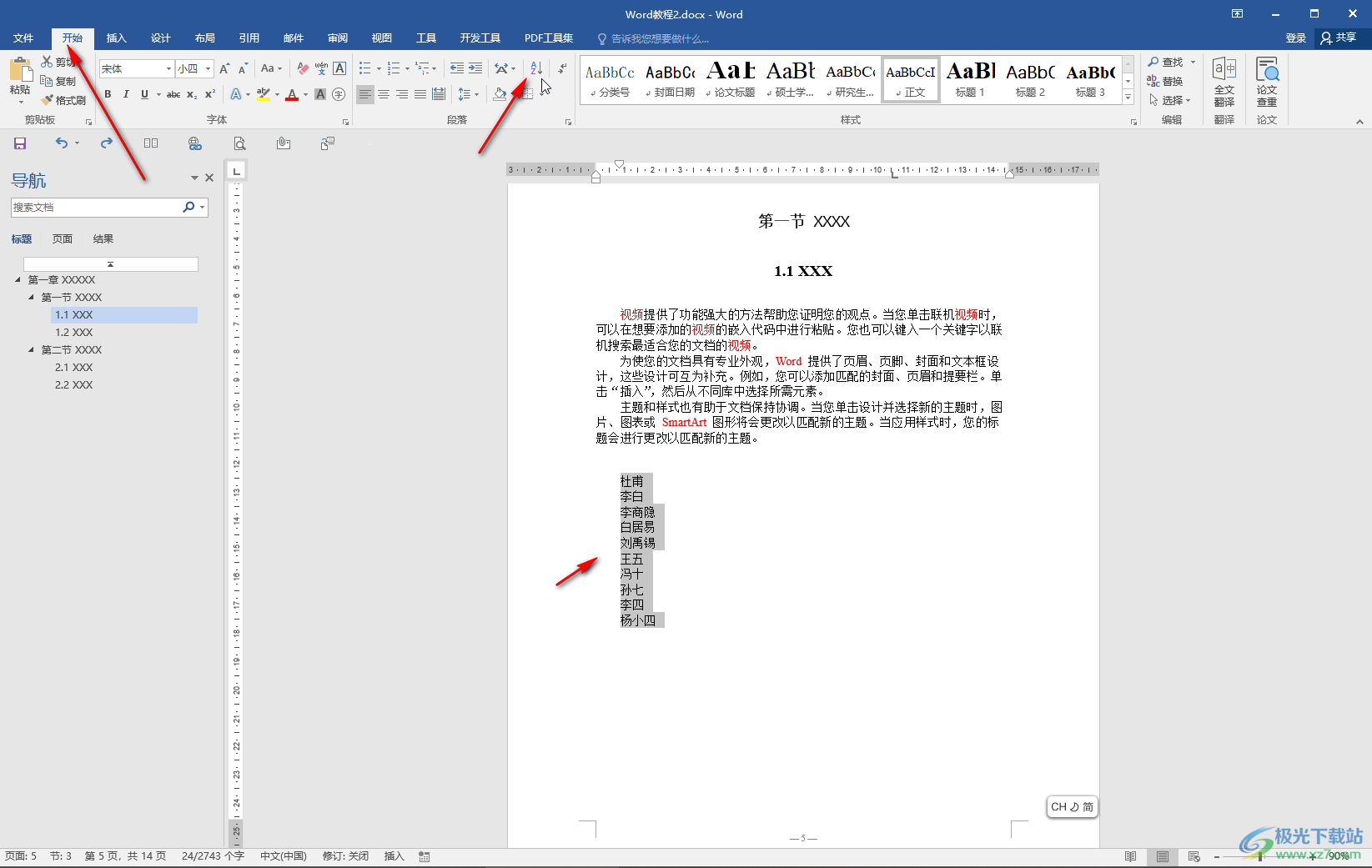Image resolution: width=1372 pixels, height=868 pixels.
Task: Toggle right text alignment
Action: pyautogui.click(x=402, y=94)
